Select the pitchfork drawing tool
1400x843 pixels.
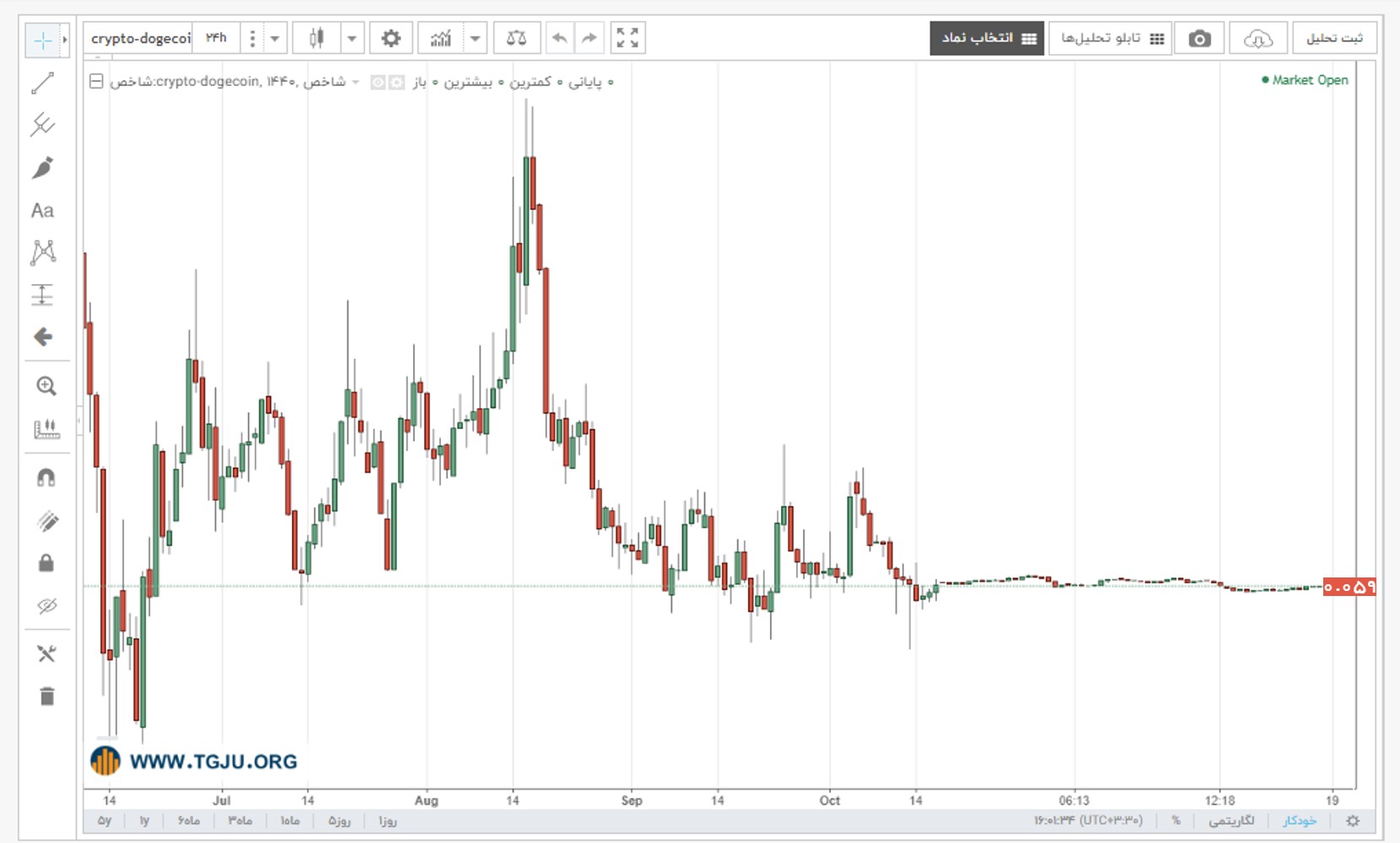[42, 125]
